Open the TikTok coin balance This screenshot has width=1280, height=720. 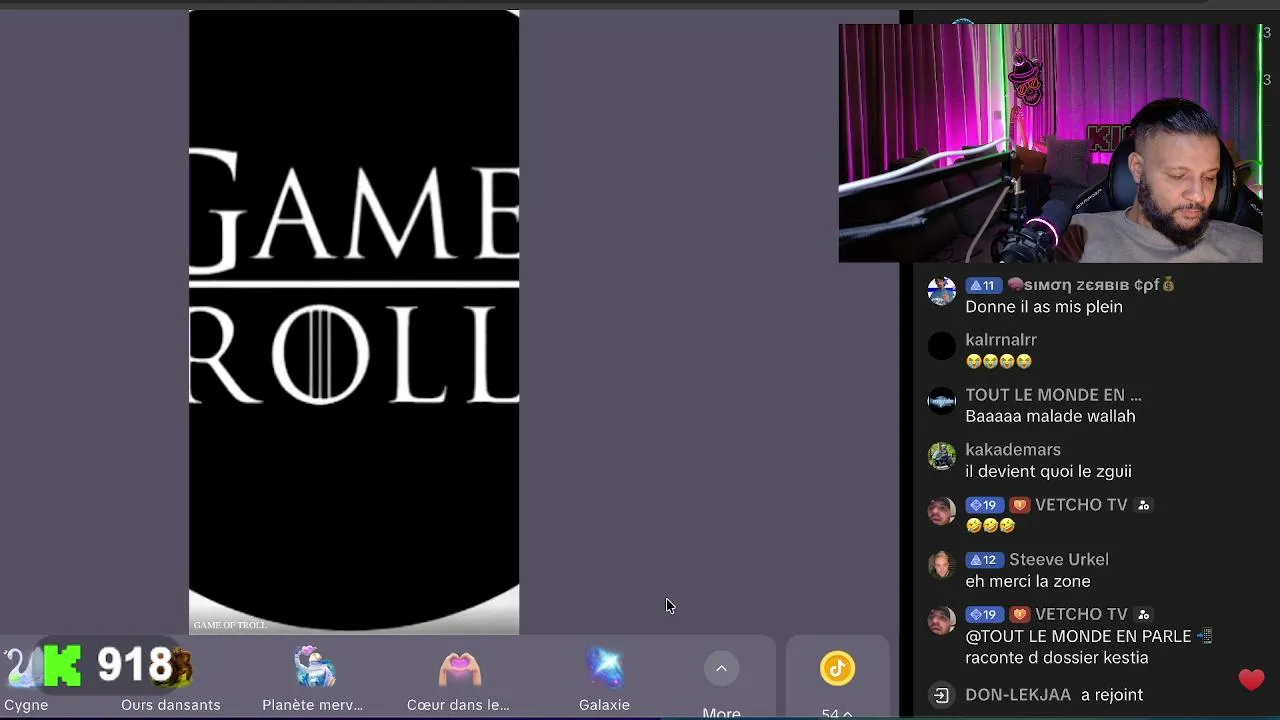pyautogui.click(x=838, y=668)
